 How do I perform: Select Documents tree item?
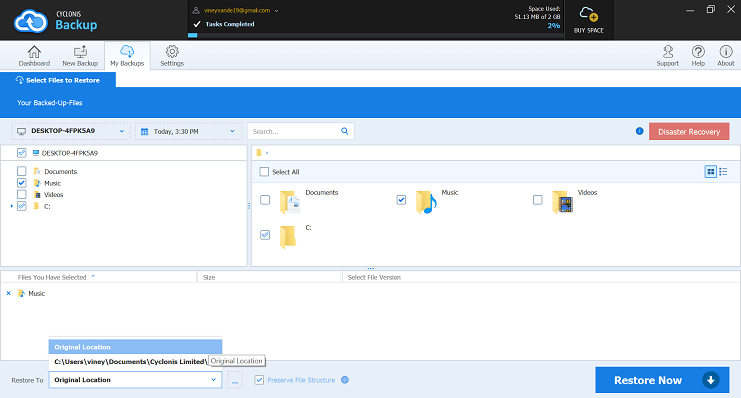click(x=60, y=172)
